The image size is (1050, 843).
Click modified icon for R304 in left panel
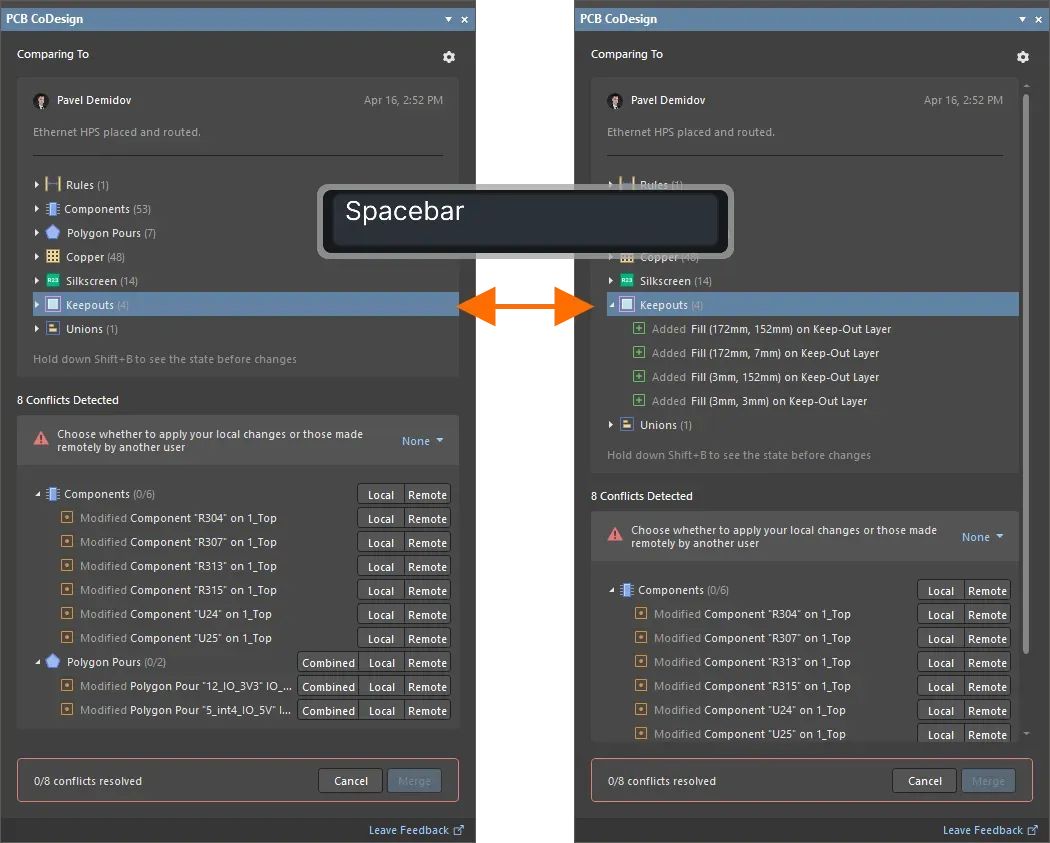coord(66,517)
